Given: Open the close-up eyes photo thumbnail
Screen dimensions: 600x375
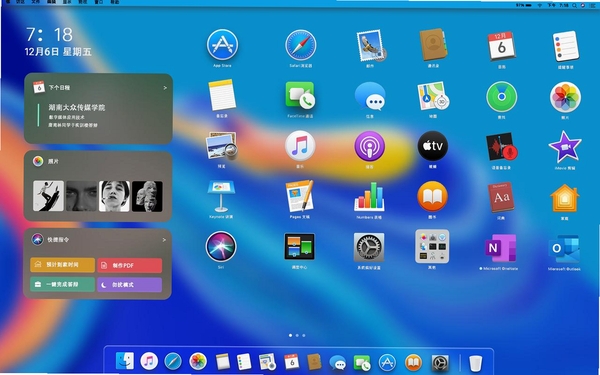Looking at the screenshot, I should tap(81, 196).
